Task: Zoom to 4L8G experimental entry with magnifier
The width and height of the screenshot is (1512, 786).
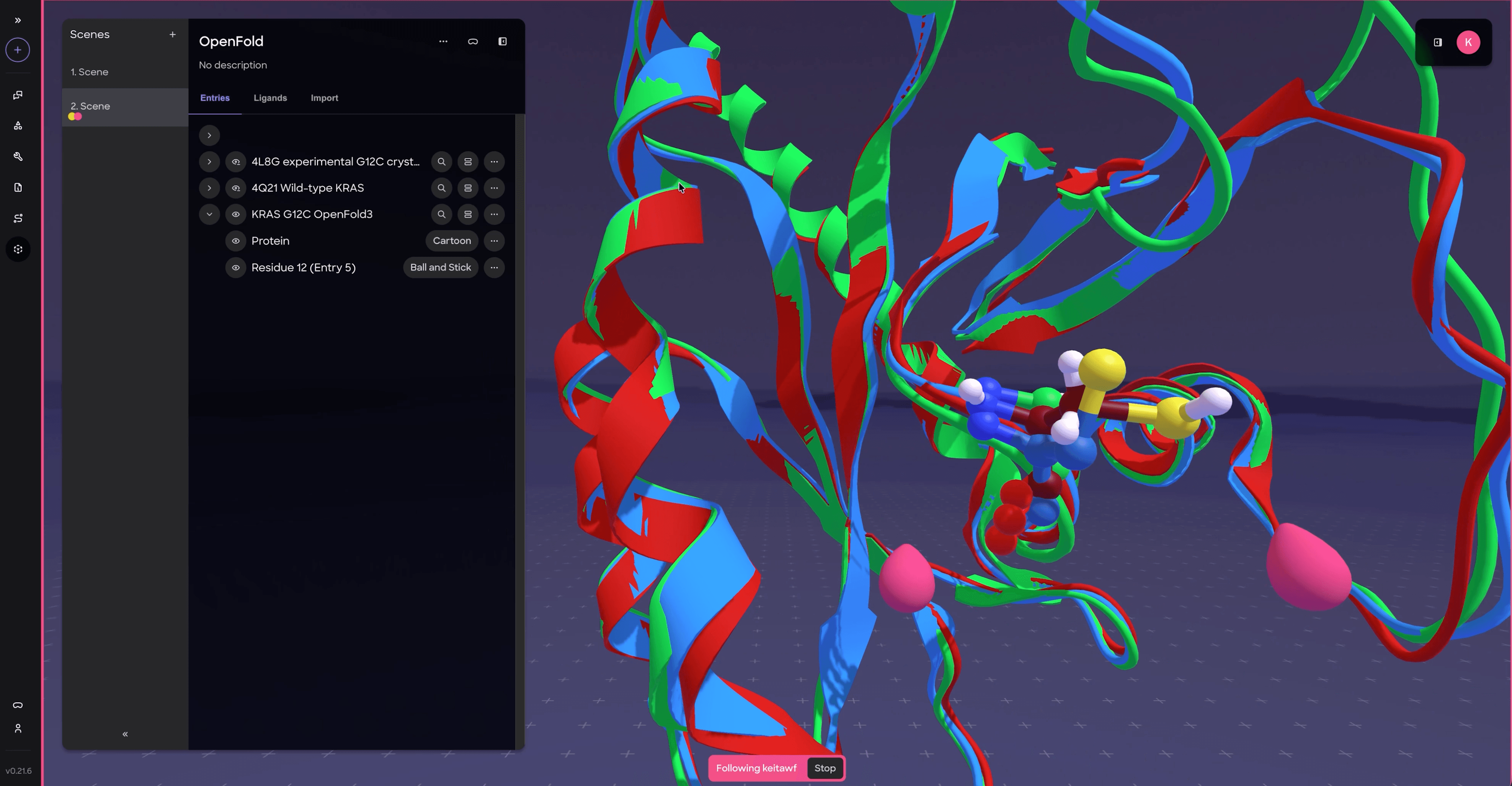Action: (441, 162)
